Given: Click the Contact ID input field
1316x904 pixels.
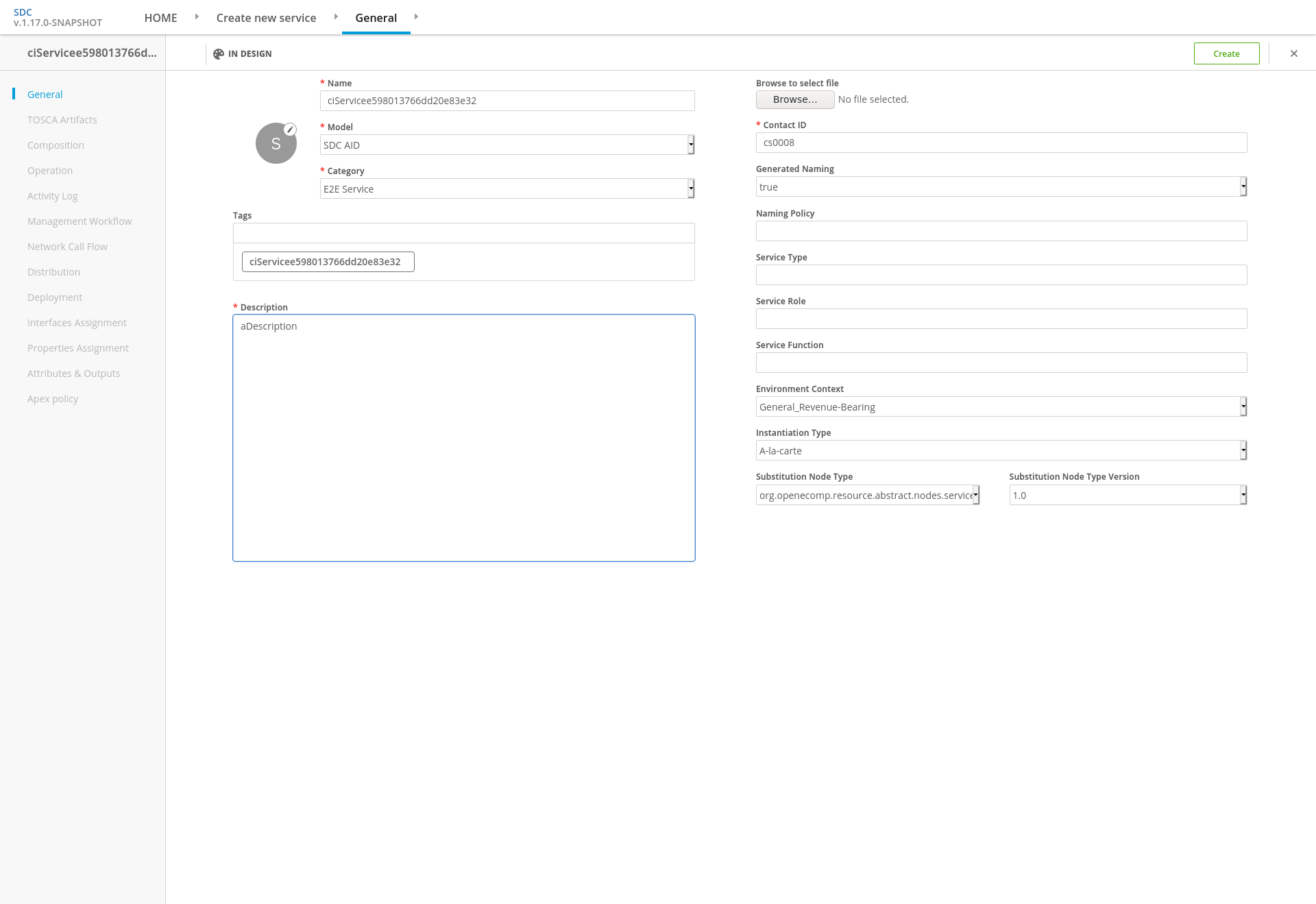Looking at the screenshot, I should coord(1001,143).
